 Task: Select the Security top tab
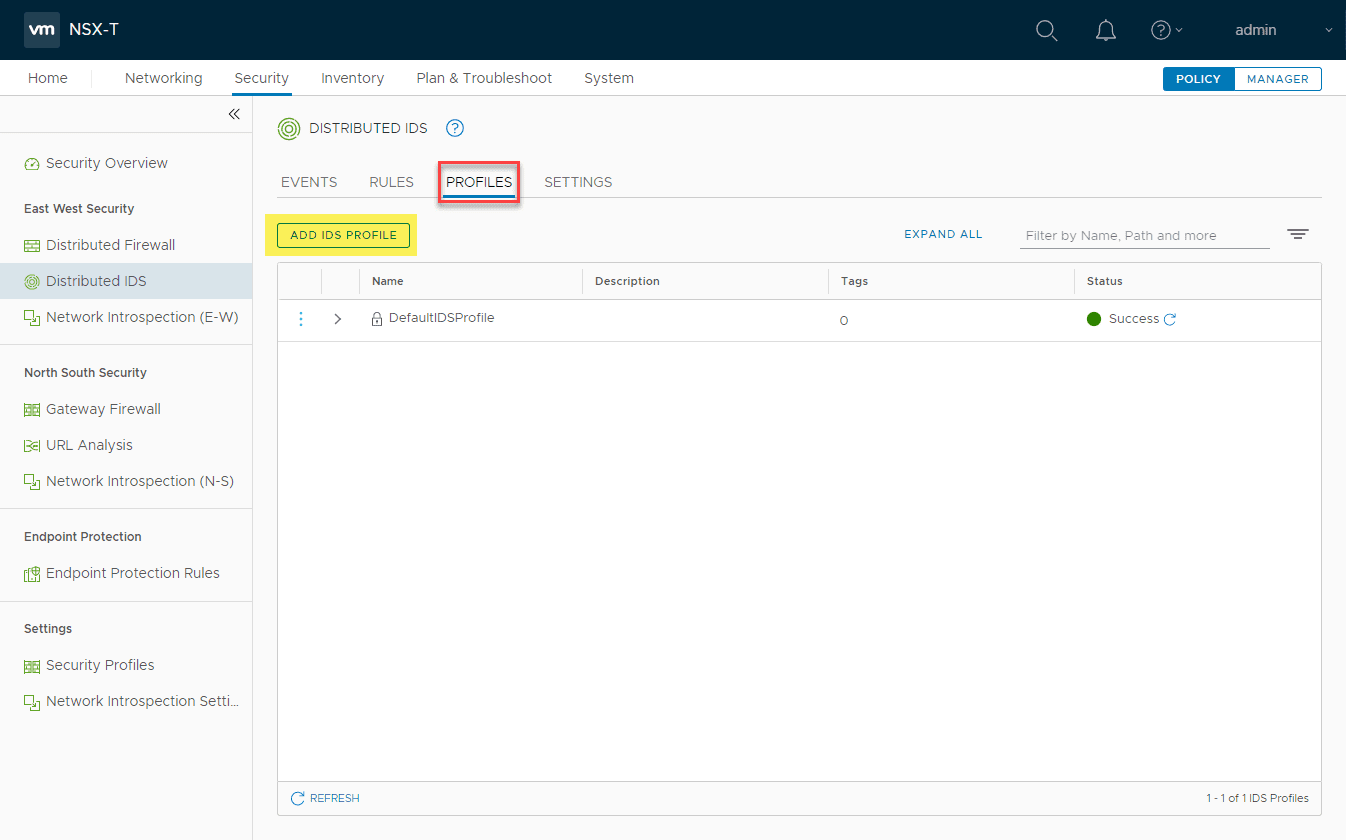262,78
